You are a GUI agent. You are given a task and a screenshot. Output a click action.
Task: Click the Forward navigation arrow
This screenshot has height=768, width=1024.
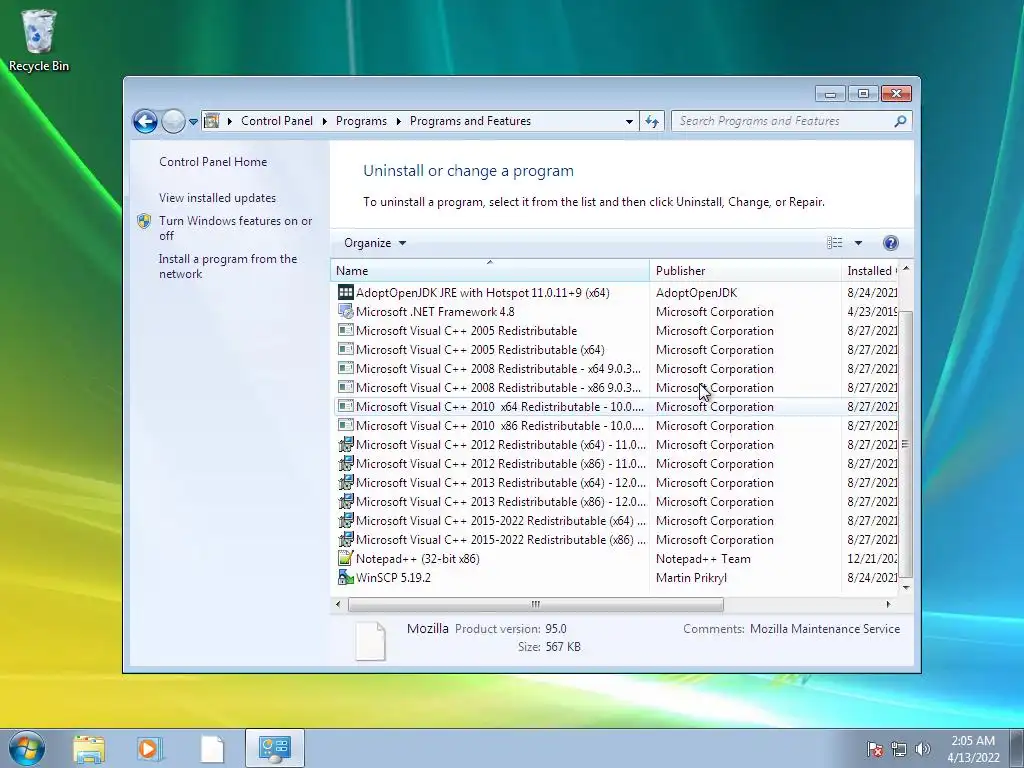[x=173, y=121]
